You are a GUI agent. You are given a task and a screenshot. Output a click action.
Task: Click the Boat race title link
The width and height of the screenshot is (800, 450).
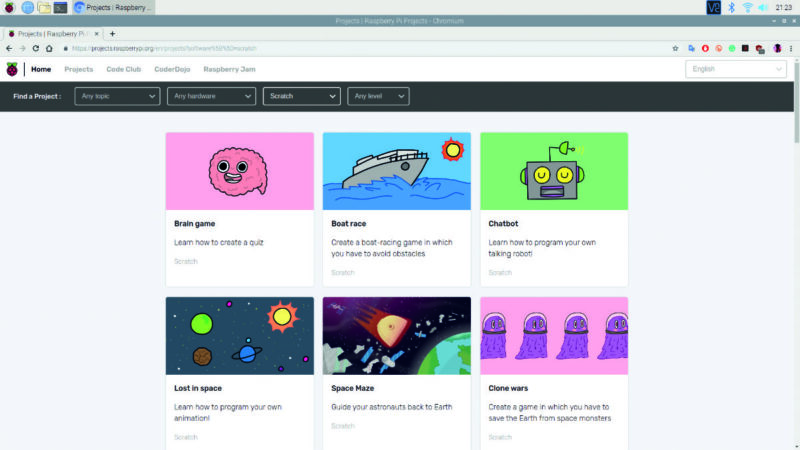pyautogui.click(x=348, y=223)
